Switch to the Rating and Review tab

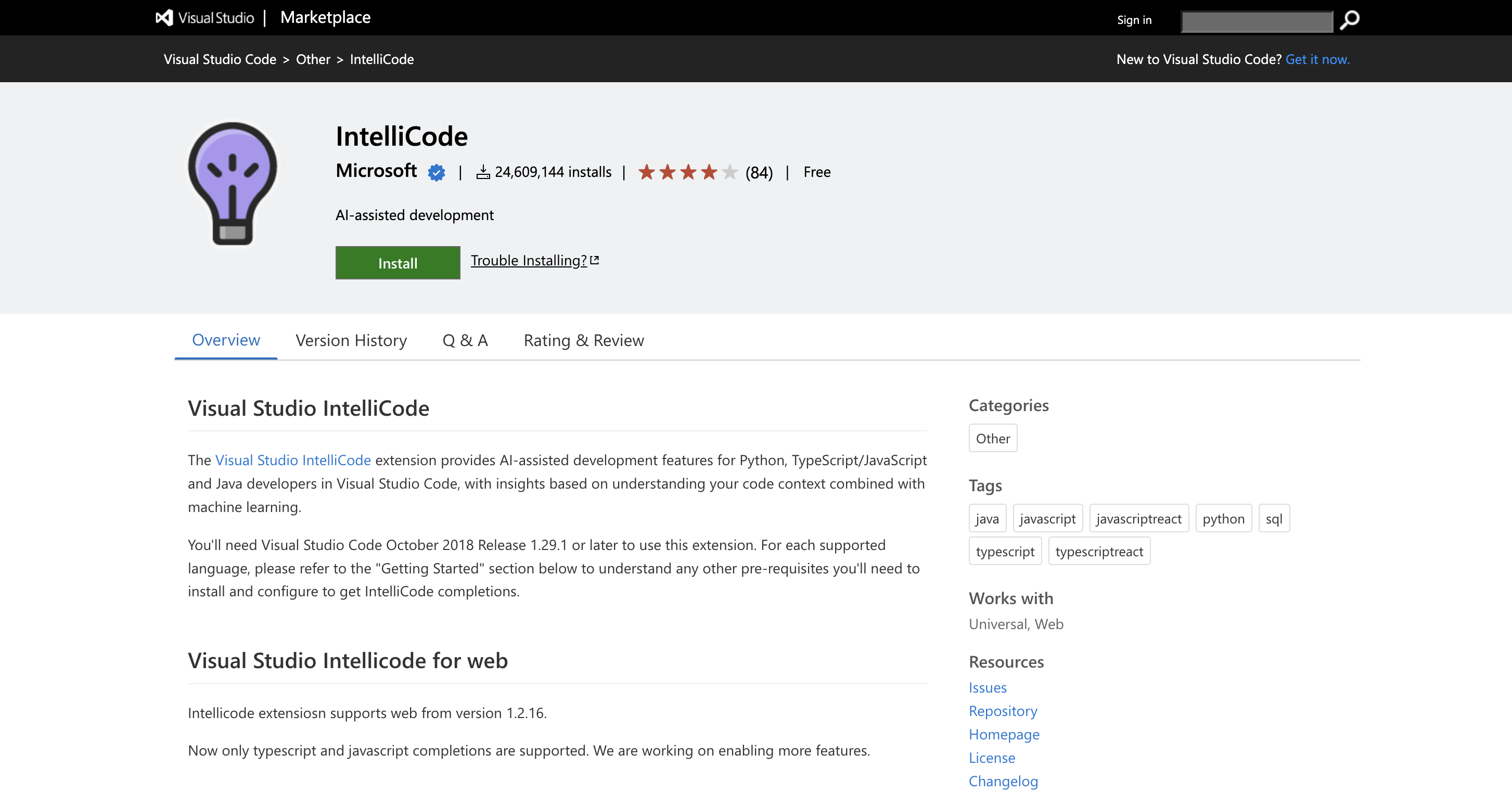click(583, 339)
